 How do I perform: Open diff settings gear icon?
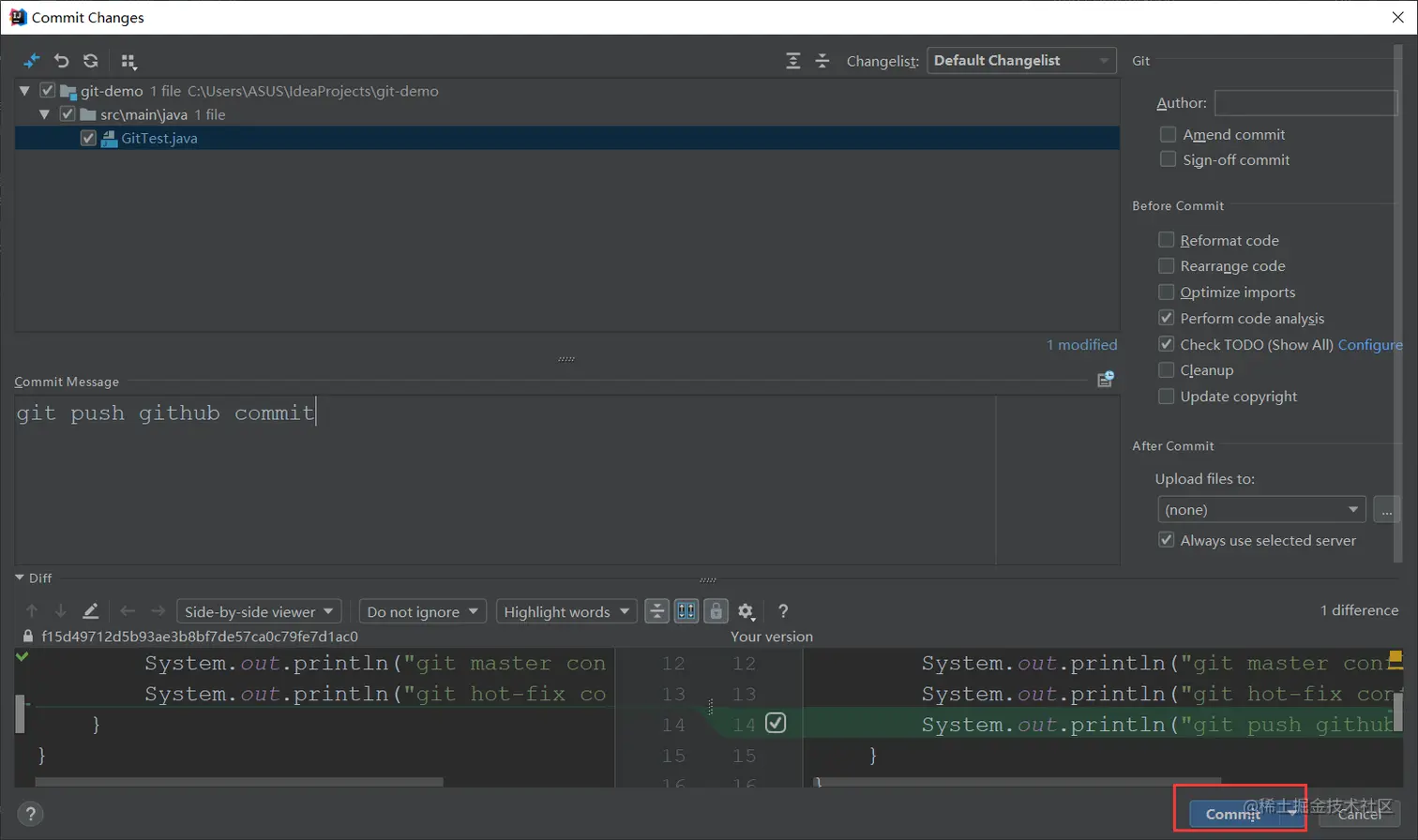(x=746, y=611)
